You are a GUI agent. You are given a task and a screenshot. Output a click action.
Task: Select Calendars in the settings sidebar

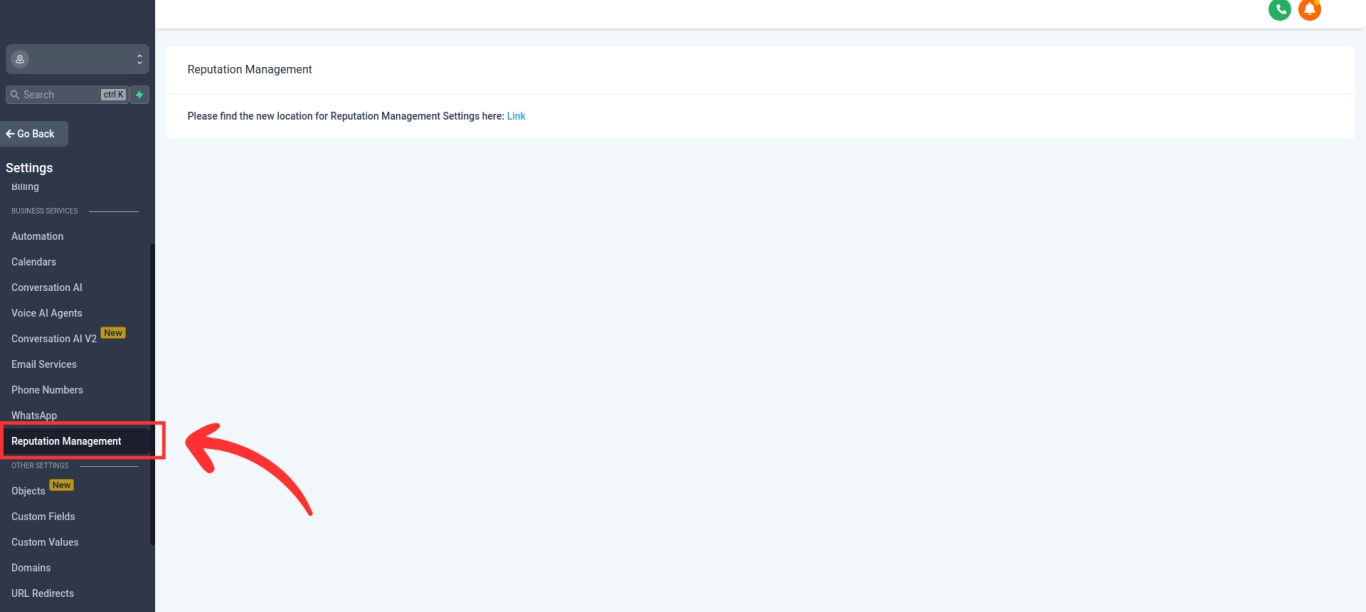(34, 262)
